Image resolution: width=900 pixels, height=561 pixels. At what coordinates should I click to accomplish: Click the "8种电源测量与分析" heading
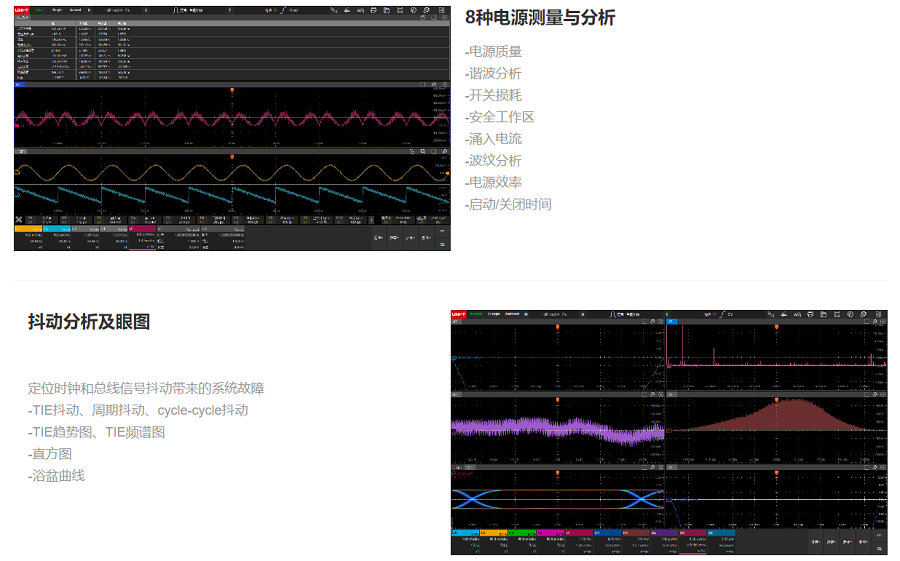point(540,18)
